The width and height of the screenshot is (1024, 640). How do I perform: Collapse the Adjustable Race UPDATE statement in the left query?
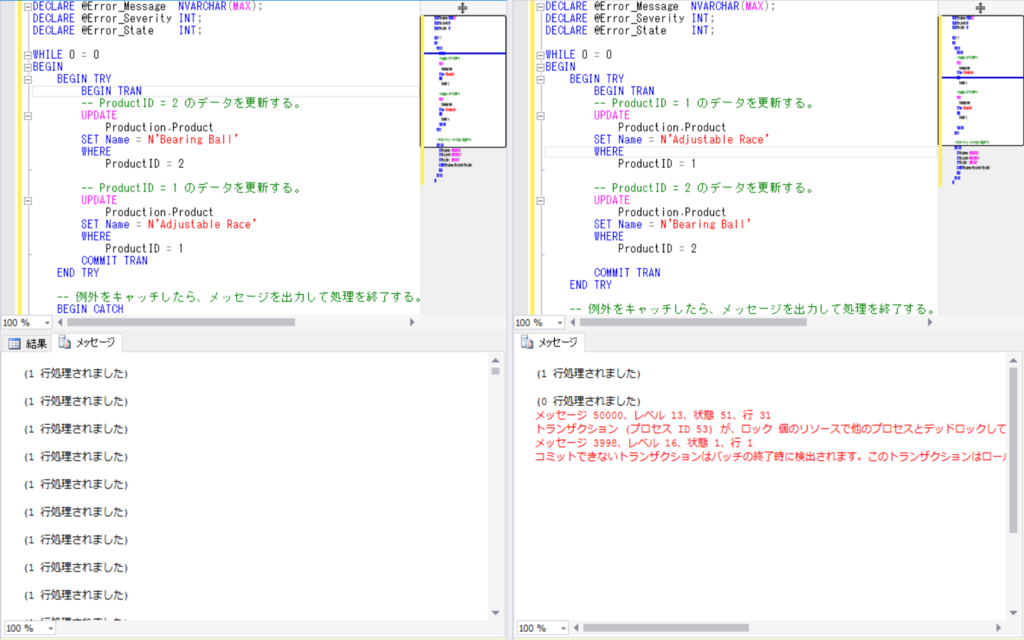coord(28,201)
